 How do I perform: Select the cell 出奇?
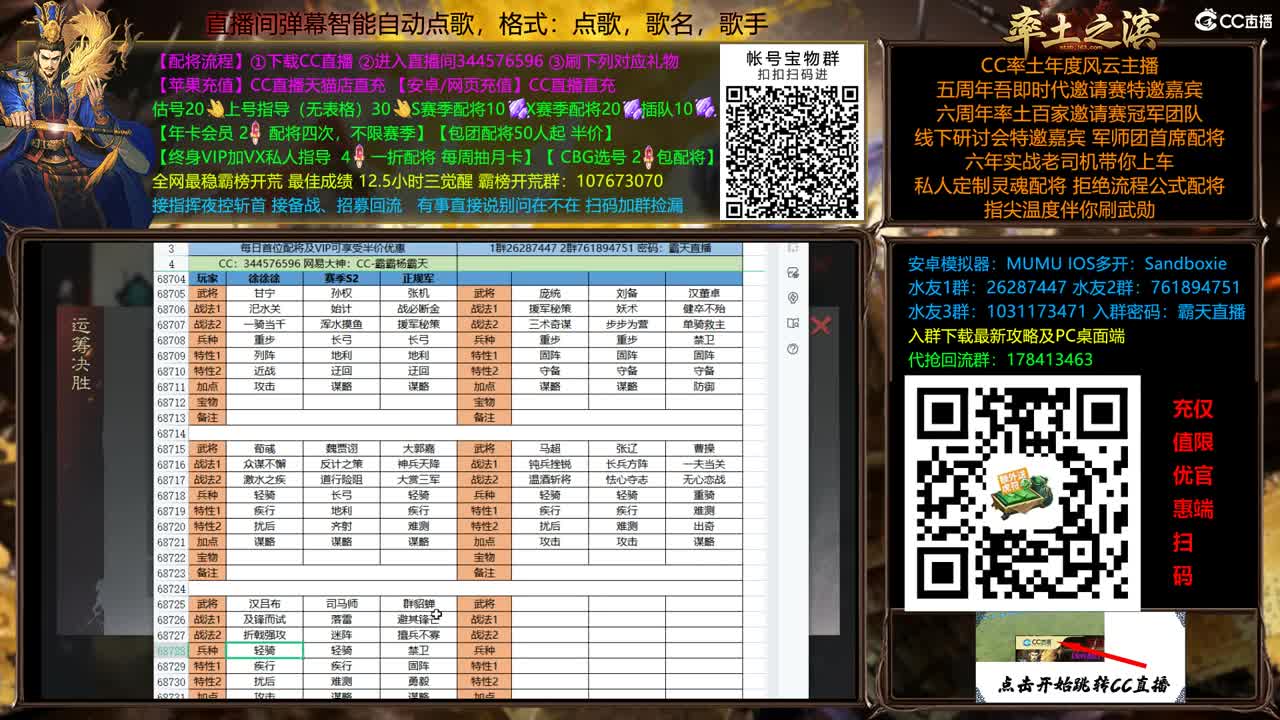click(x=704, y=527)
